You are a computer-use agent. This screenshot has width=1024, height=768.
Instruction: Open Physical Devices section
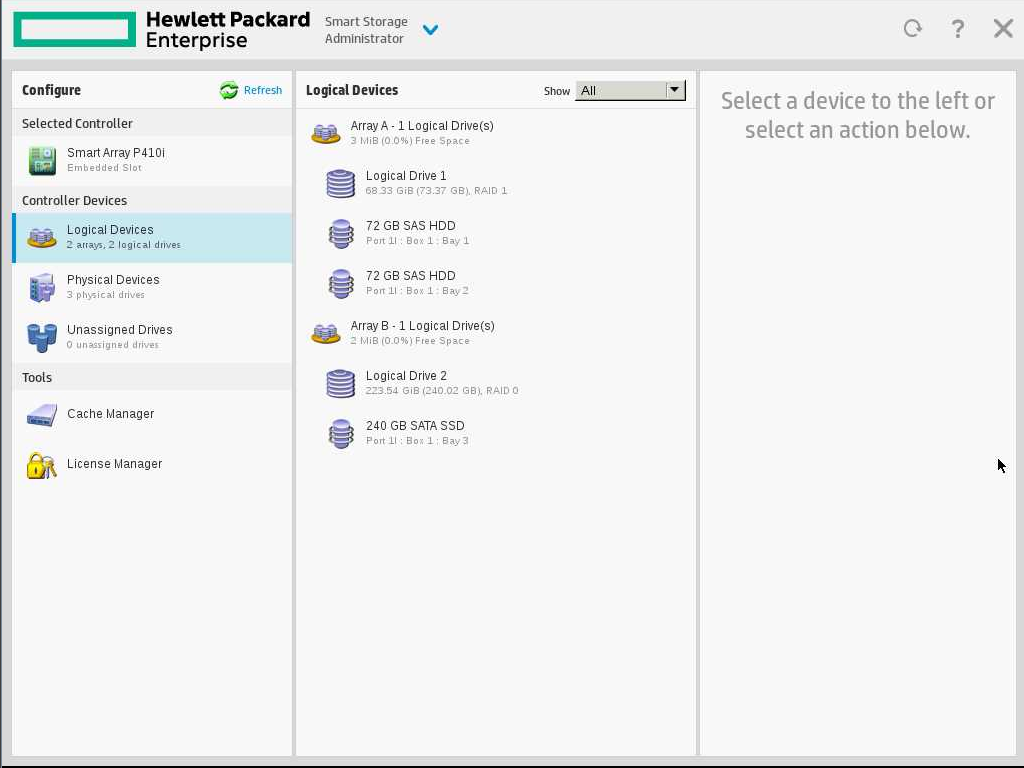click(152, 287)
